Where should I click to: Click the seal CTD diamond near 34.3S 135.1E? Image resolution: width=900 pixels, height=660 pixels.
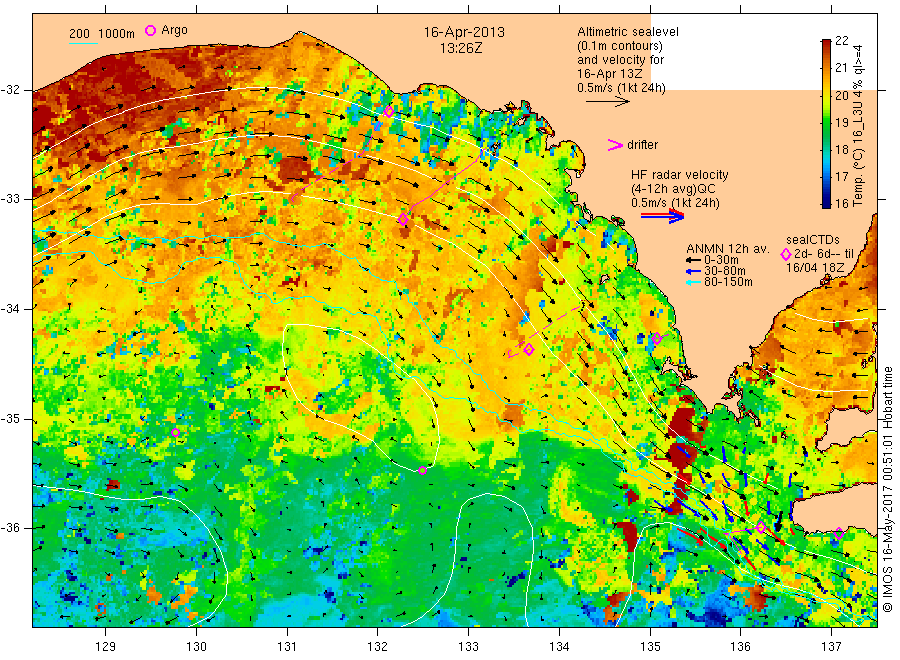point(657,339)
